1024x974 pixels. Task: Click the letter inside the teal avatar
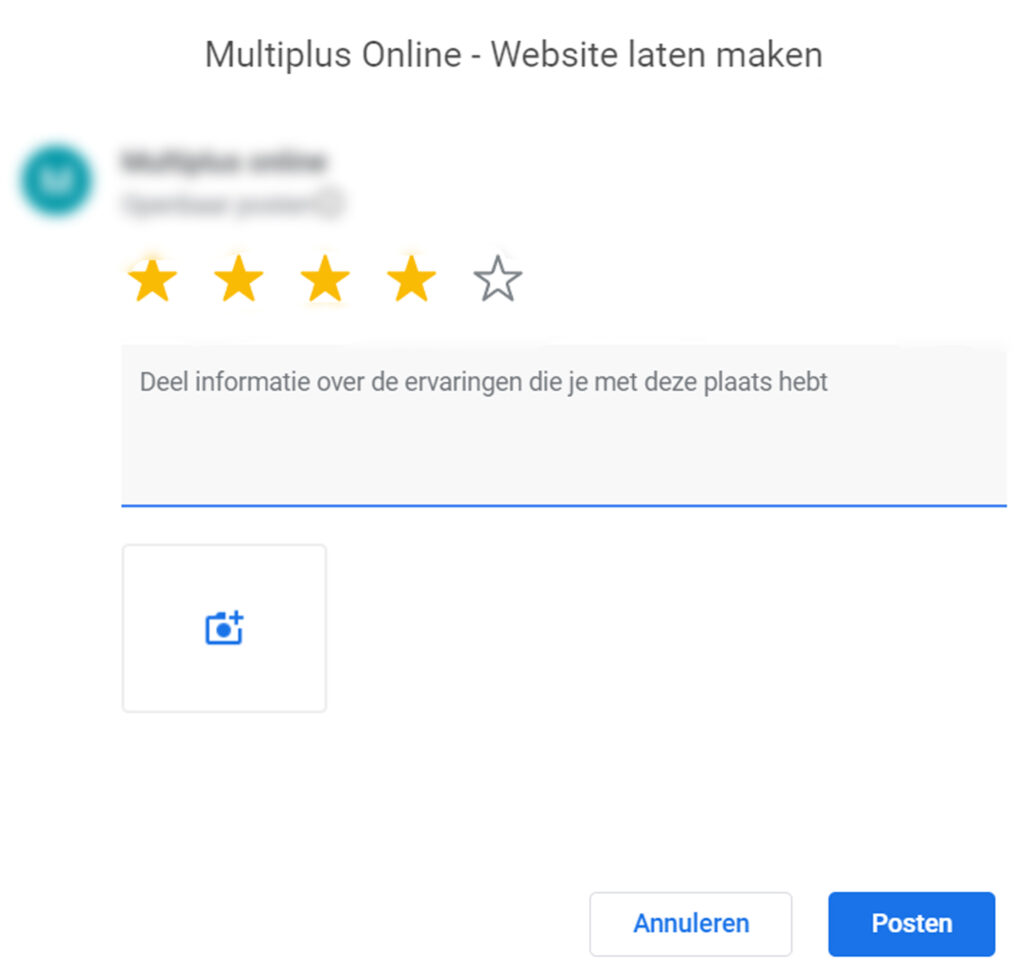56,180
